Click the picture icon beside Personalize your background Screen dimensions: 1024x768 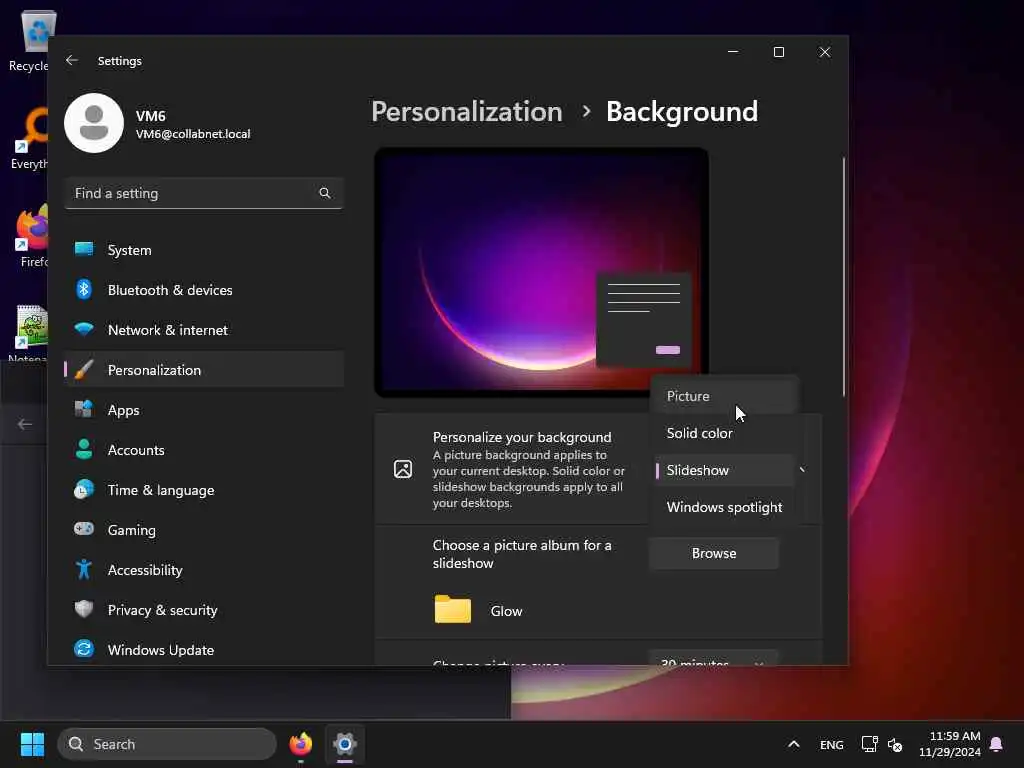click(403, 469)
